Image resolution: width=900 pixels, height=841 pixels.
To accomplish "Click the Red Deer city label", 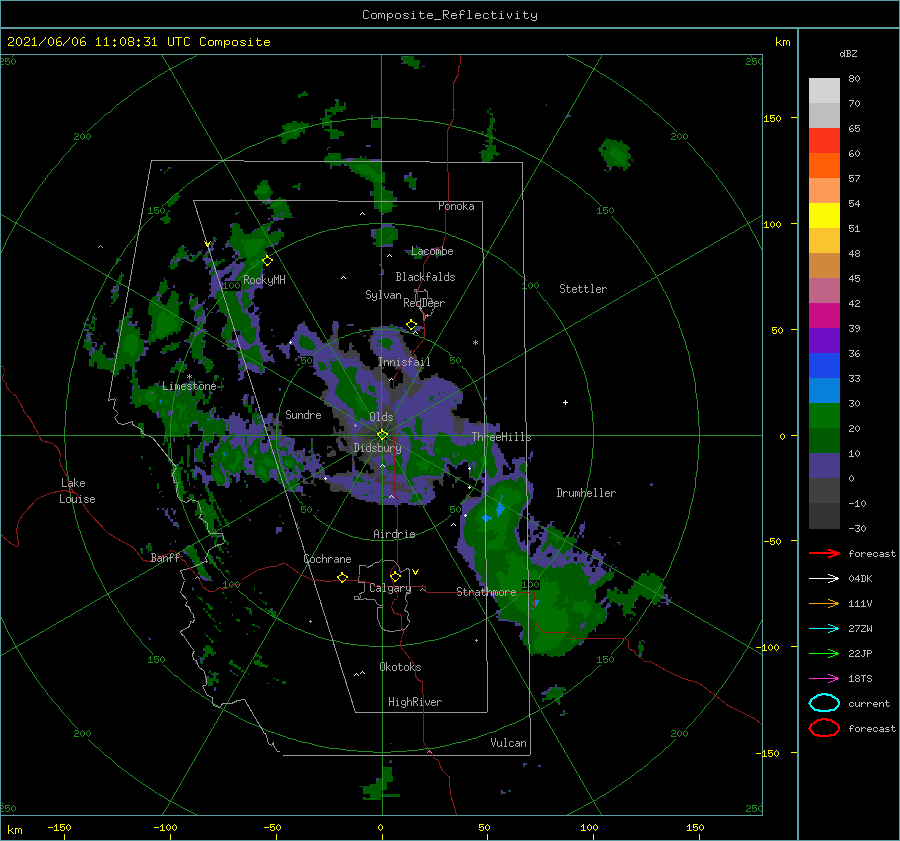I will [x=424, y=303].
